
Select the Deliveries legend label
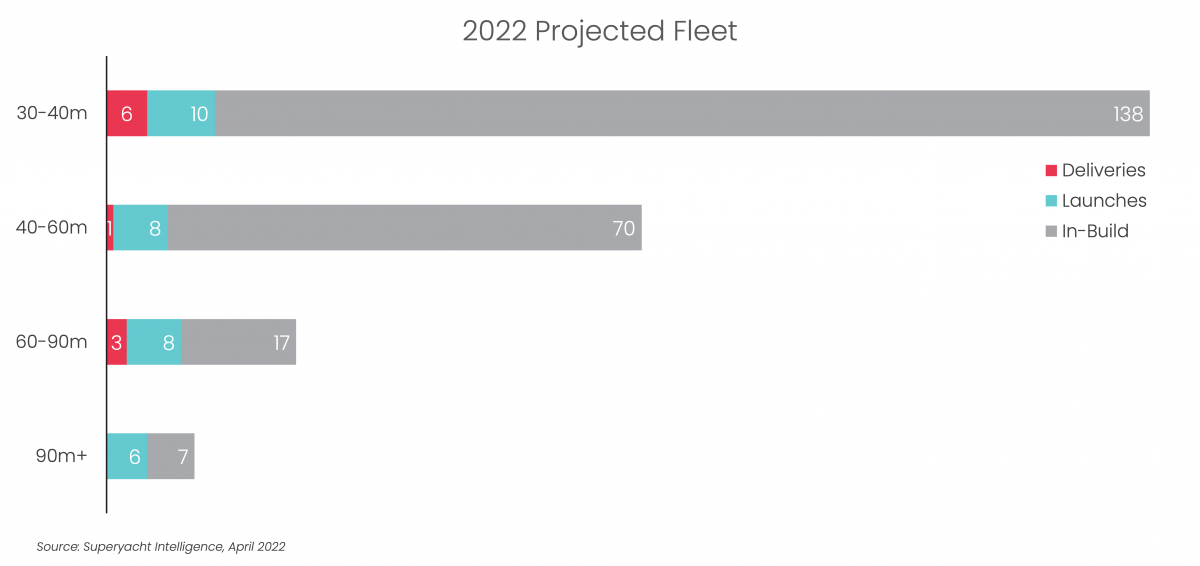pos(1104,171)
